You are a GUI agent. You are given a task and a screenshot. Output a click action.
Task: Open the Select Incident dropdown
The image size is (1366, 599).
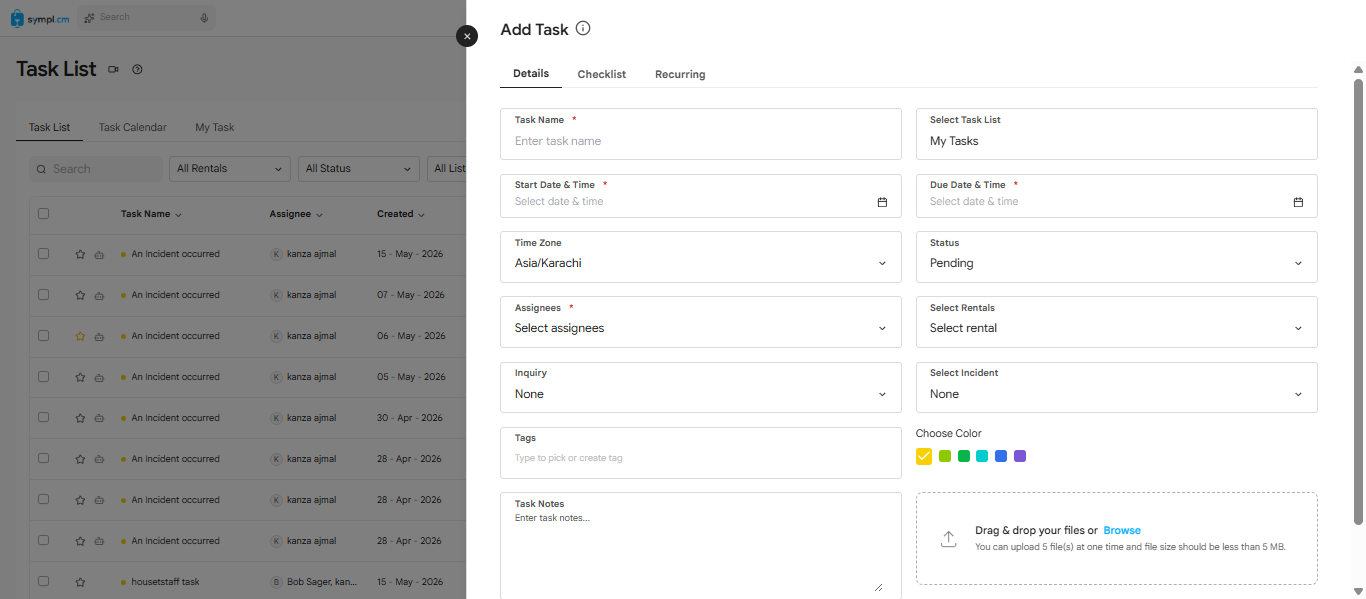pyautogui.click(x=1117, y=387)
